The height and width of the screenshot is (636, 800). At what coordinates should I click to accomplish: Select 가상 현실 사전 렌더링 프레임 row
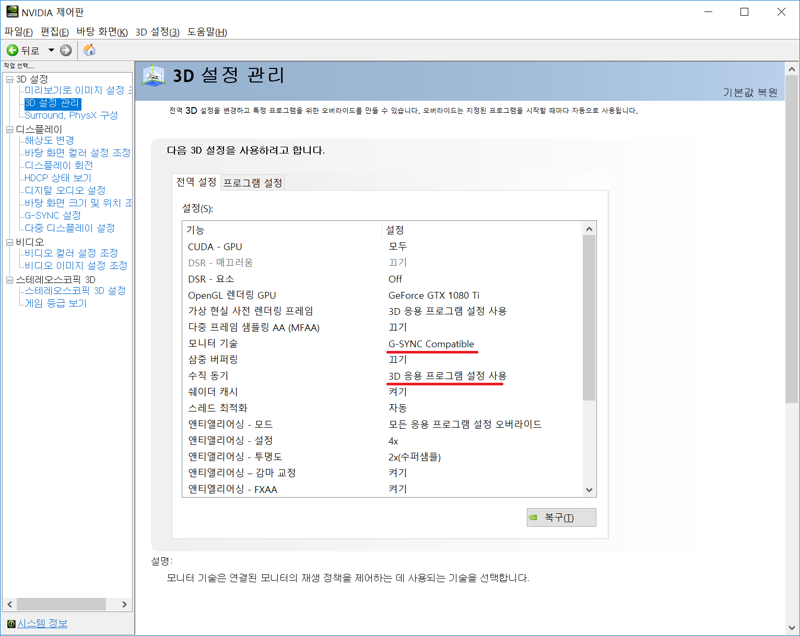click(382, 311)
